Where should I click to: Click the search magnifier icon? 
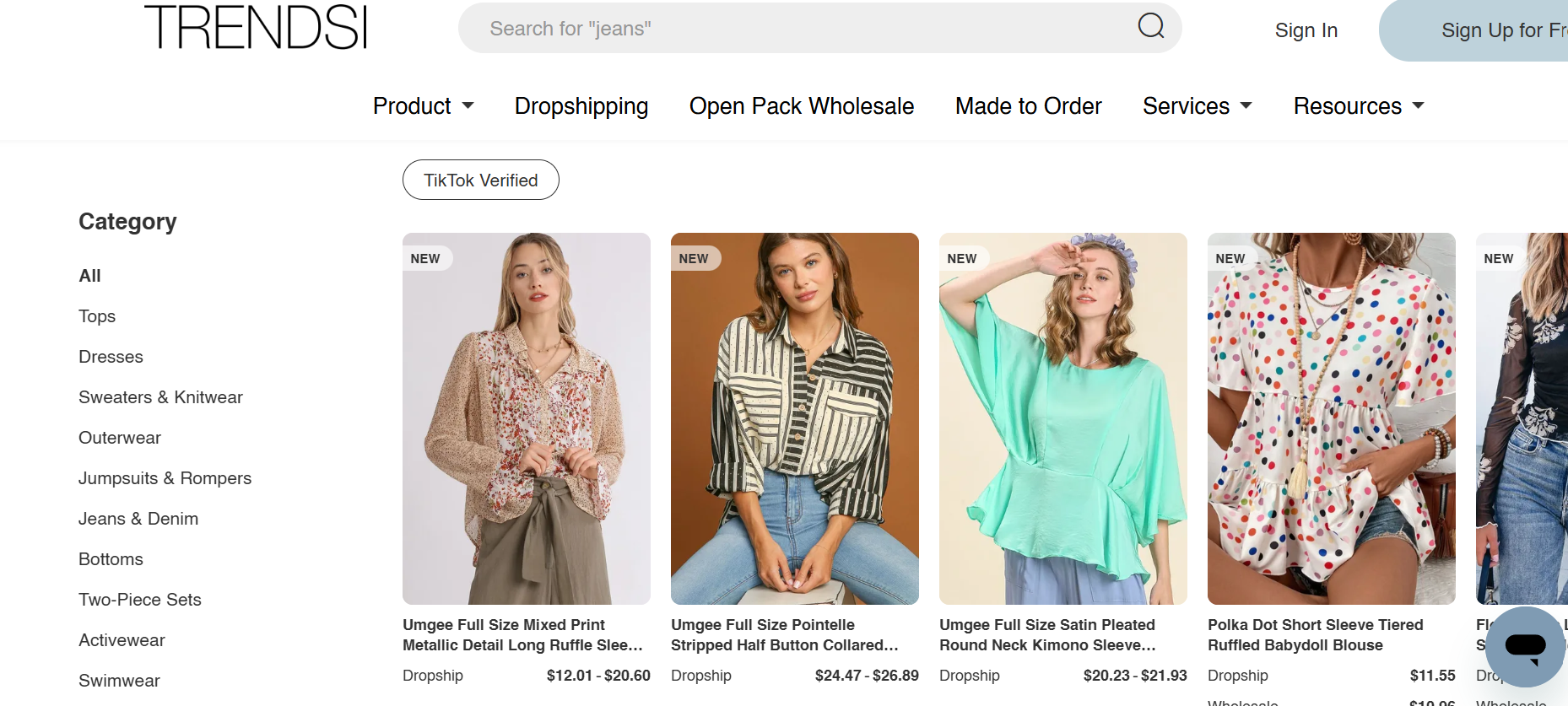(x=1150, y=27)
